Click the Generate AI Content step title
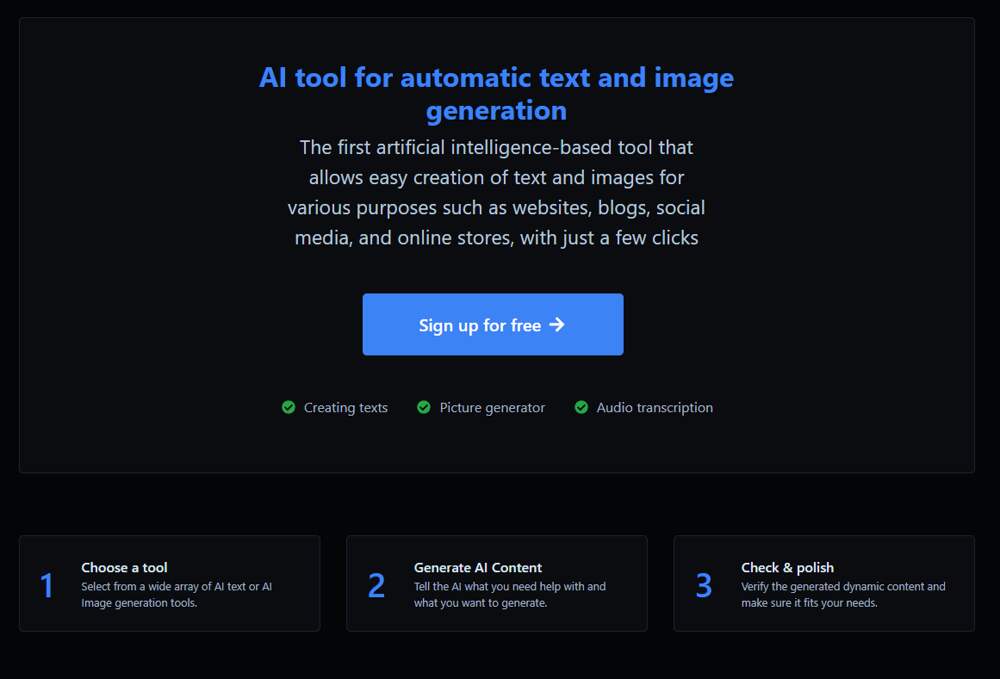The image size is (1000, 679). coord(478,568)
